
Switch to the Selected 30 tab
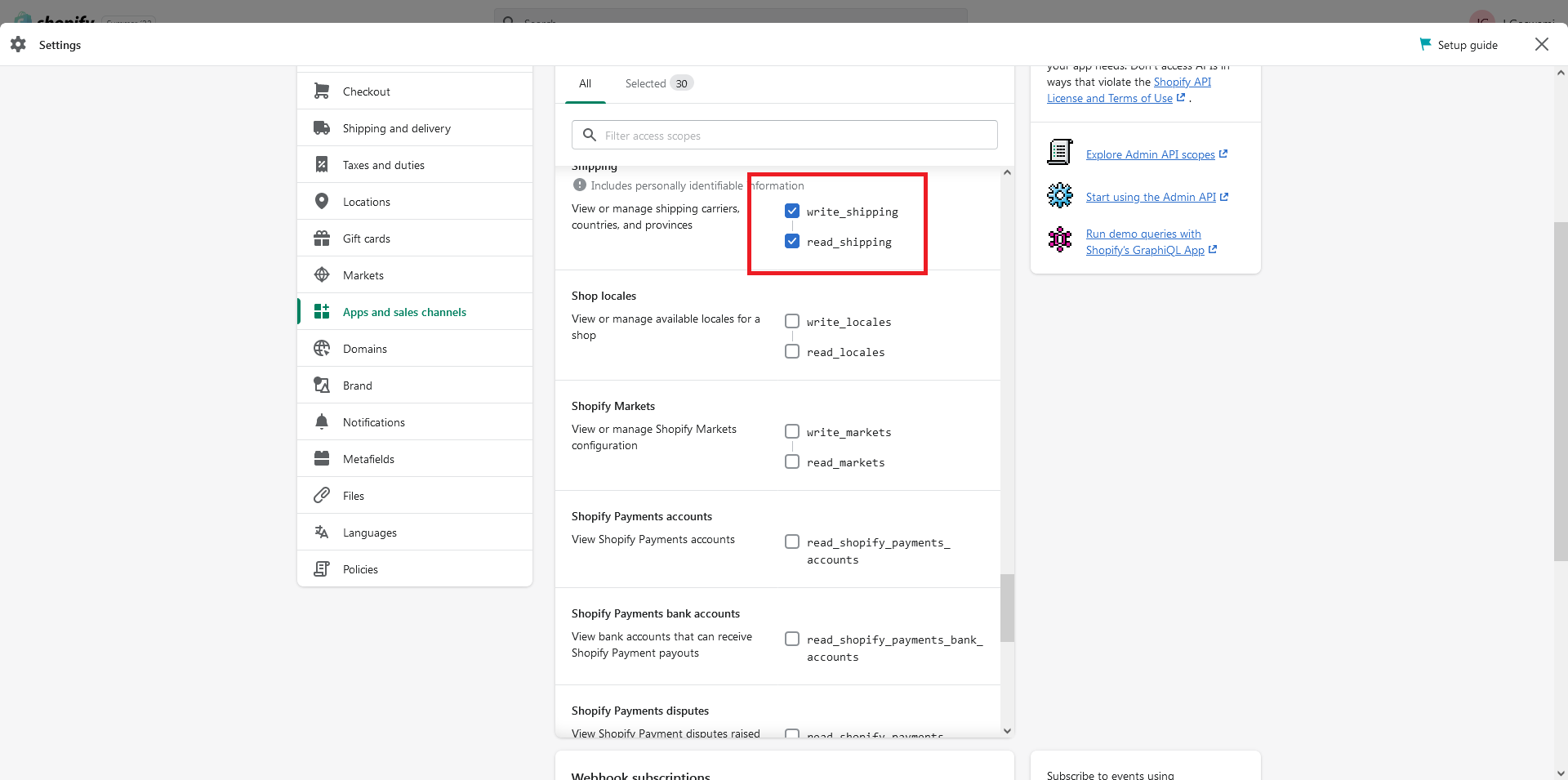click(x=659, y=83)
